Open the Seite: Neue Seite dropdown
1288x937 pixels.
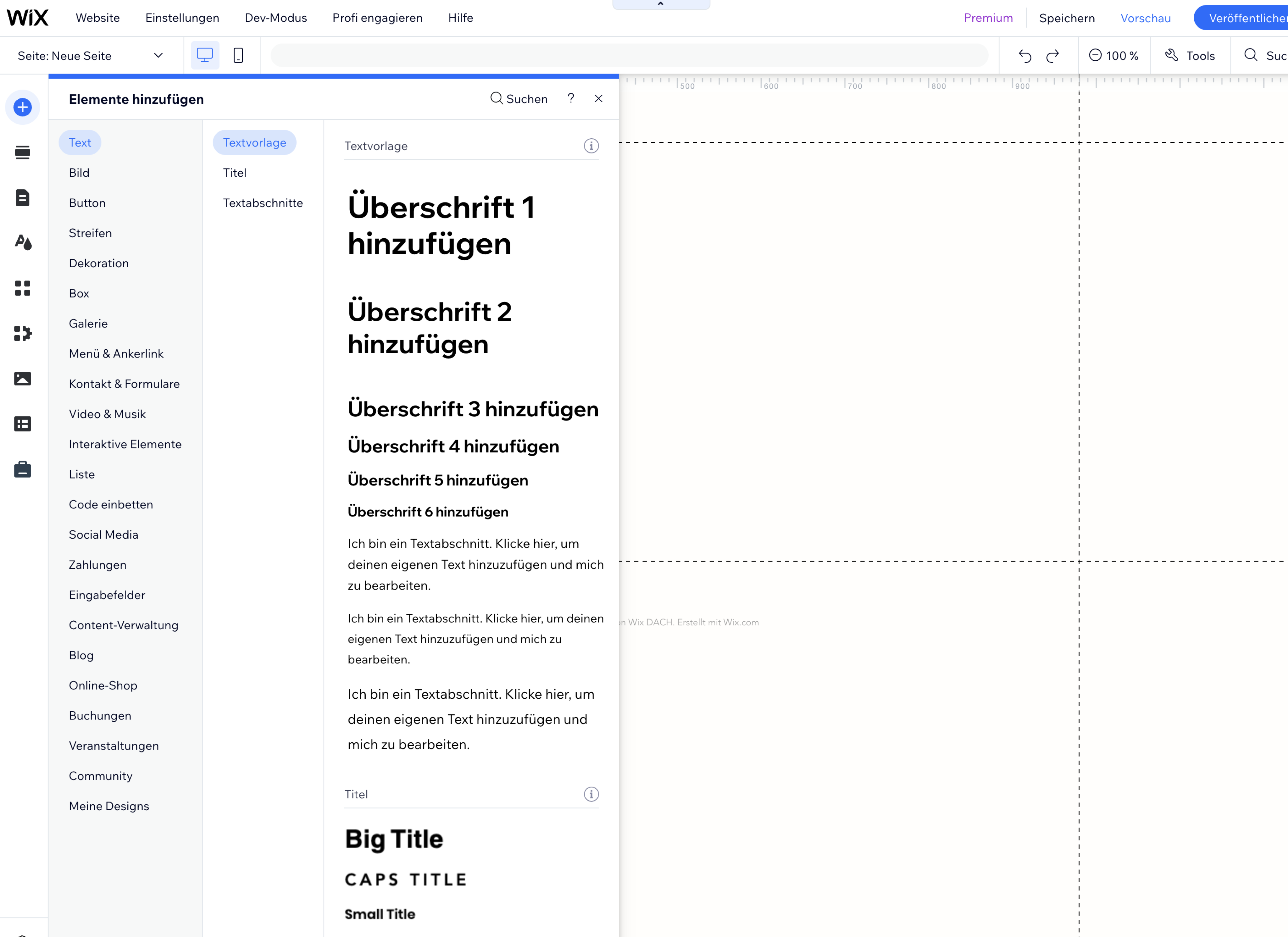click(x=91, y=56)
